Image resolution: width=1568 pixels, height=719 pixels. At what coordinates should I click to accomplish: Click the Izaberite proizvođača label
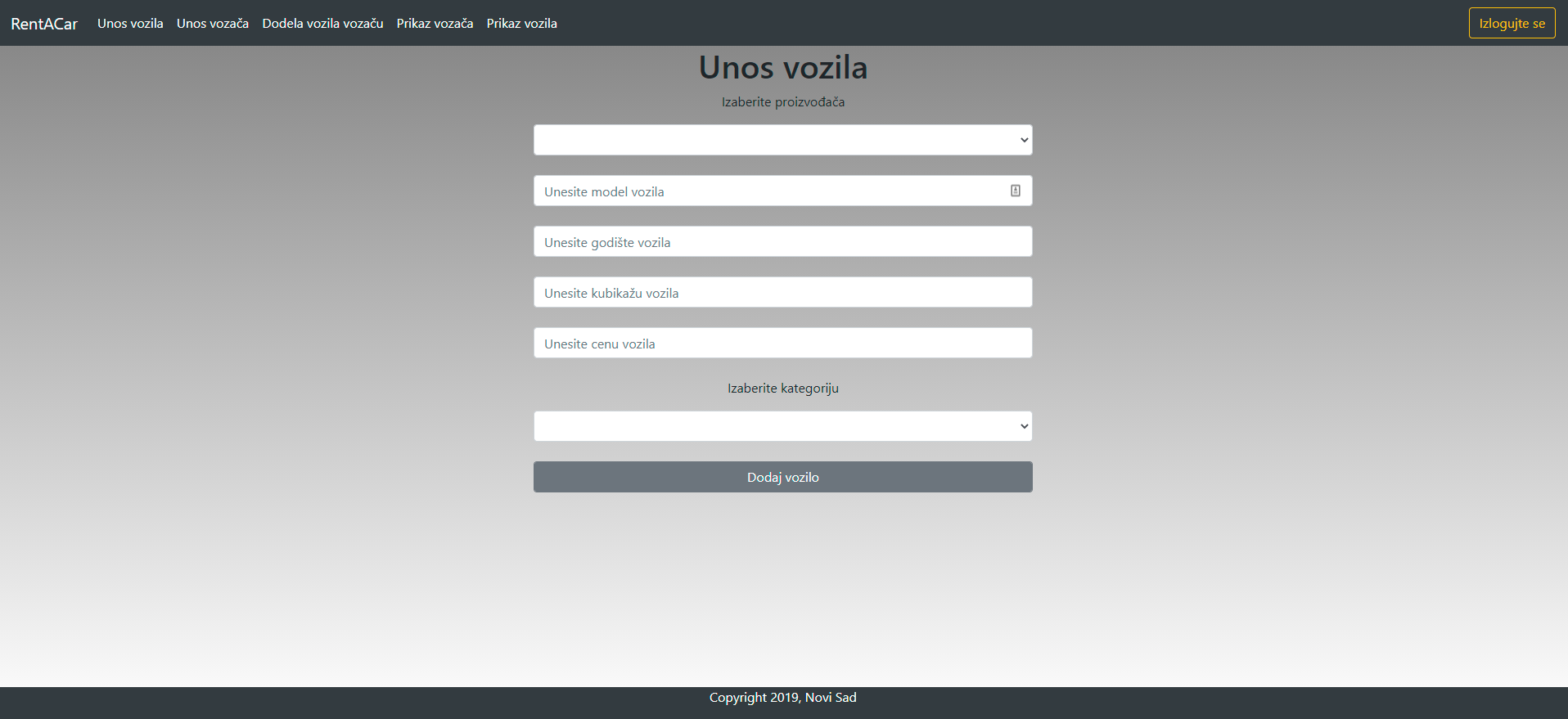tap(782, 102)
